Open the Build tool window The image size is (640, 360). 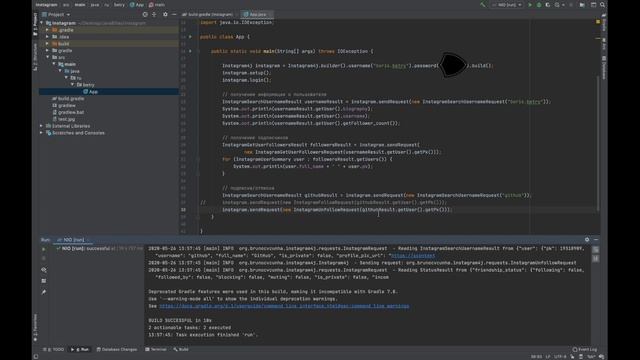181,349
